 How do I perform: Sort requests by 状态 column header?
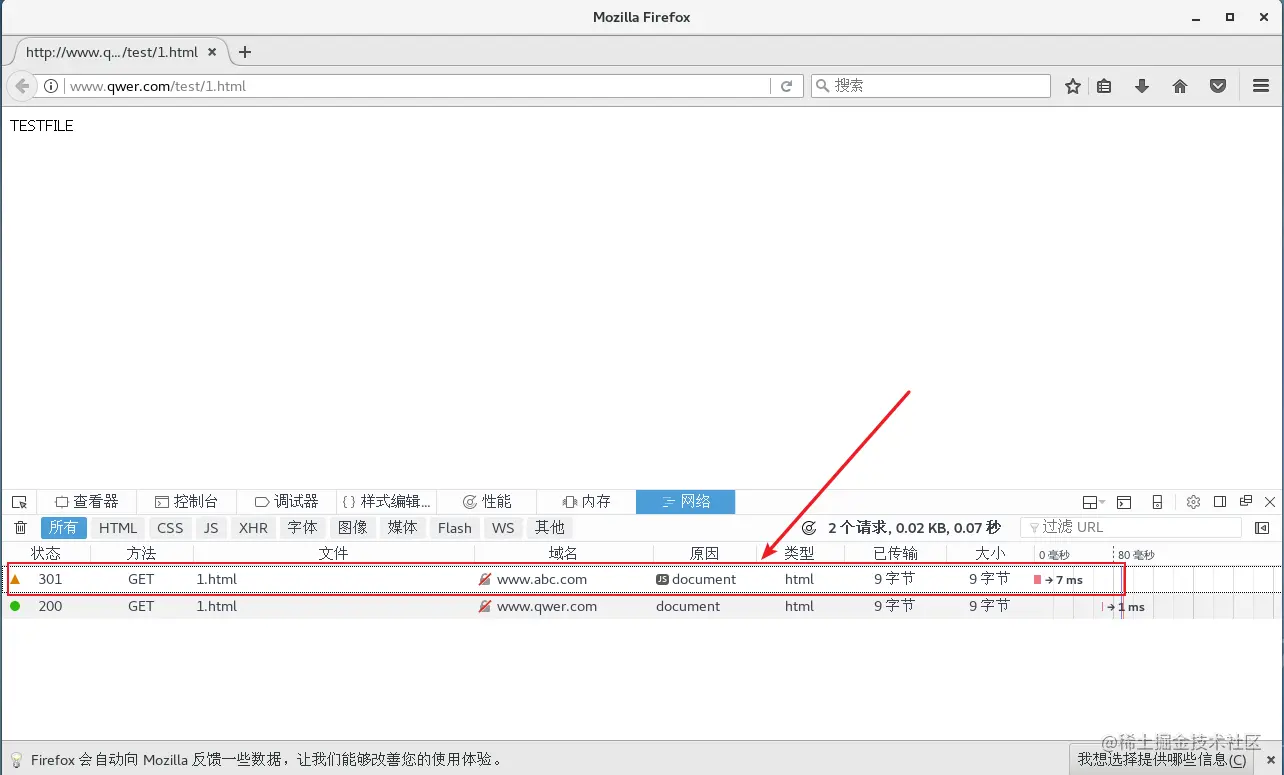click(x=46, y=553)
